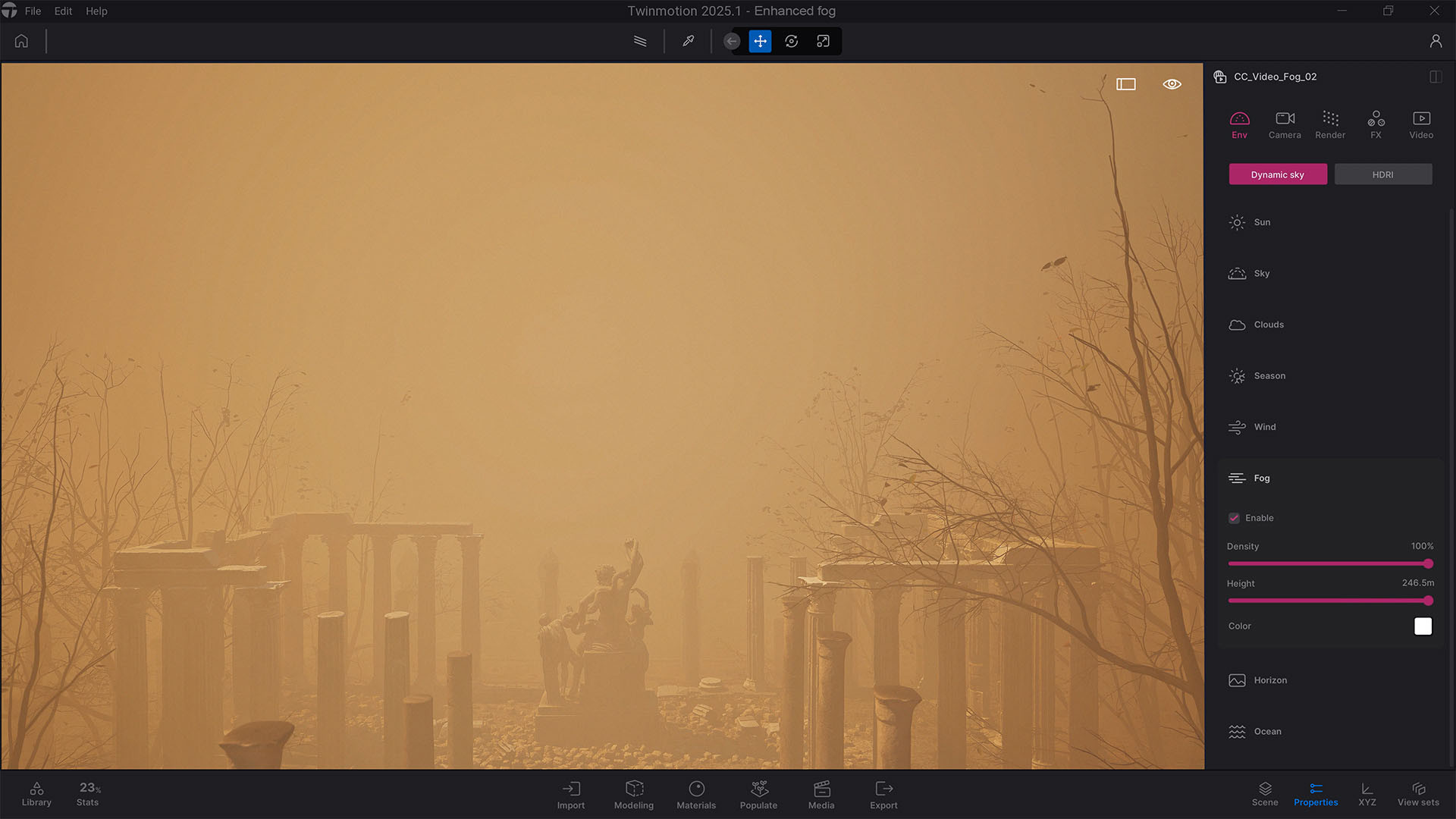Open the File menu
This screenshot has width=1456, height=819.
click(33, 11)
